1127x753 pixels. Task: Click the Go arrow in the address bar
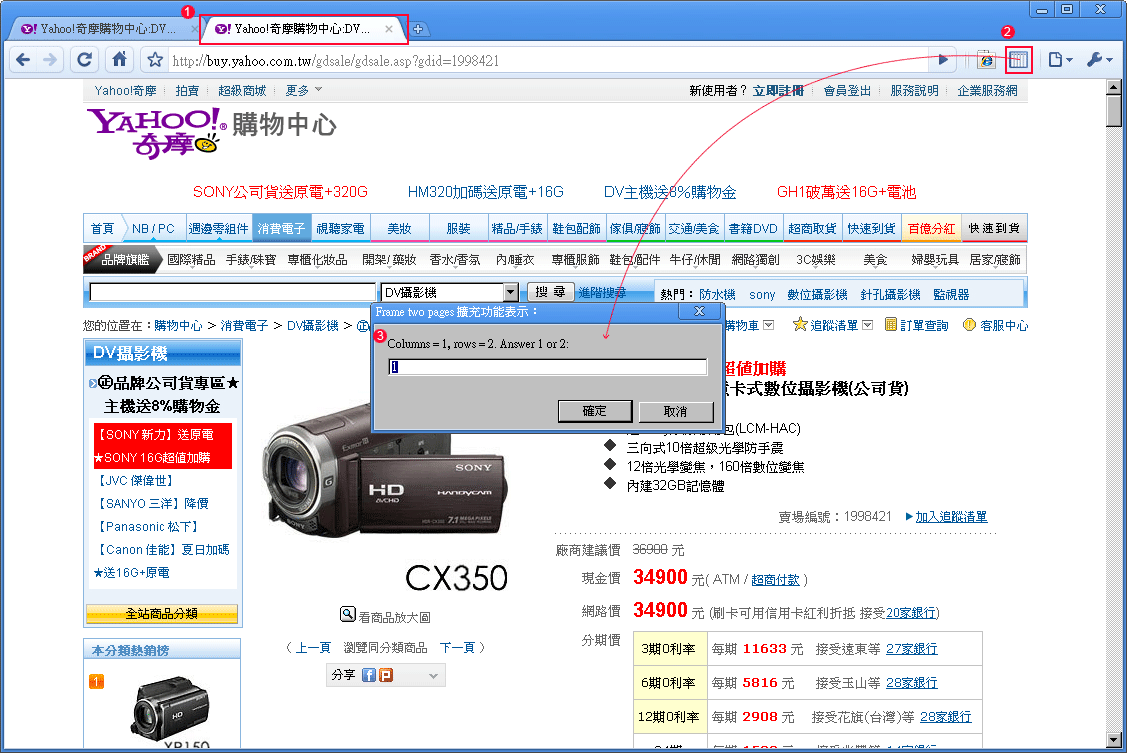(x=942, y=60)
